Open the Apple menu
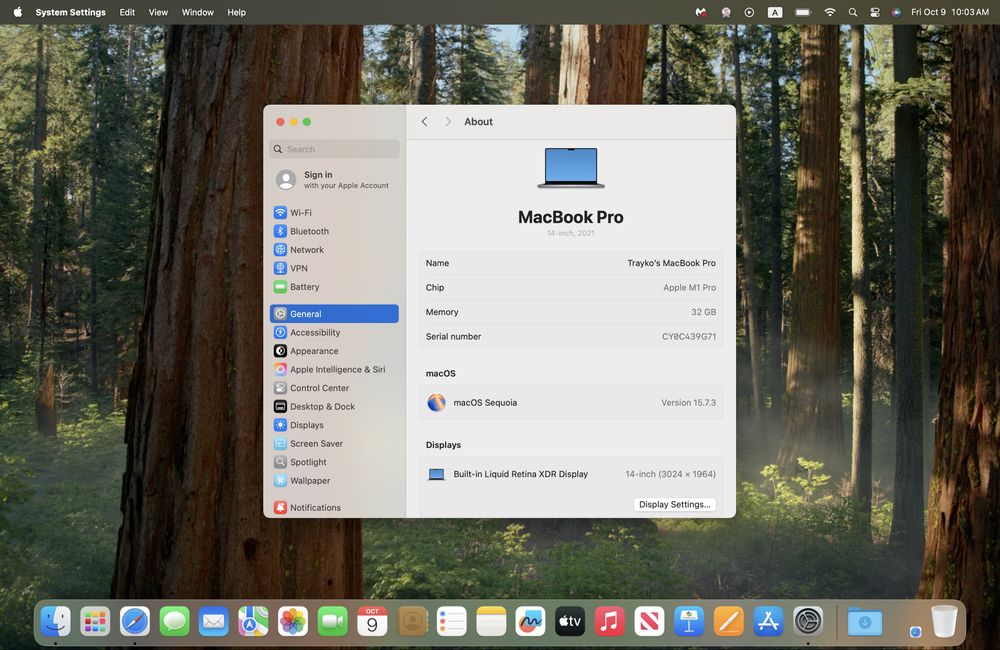This screenshot has height=650, width=1000. click(18, 12)
